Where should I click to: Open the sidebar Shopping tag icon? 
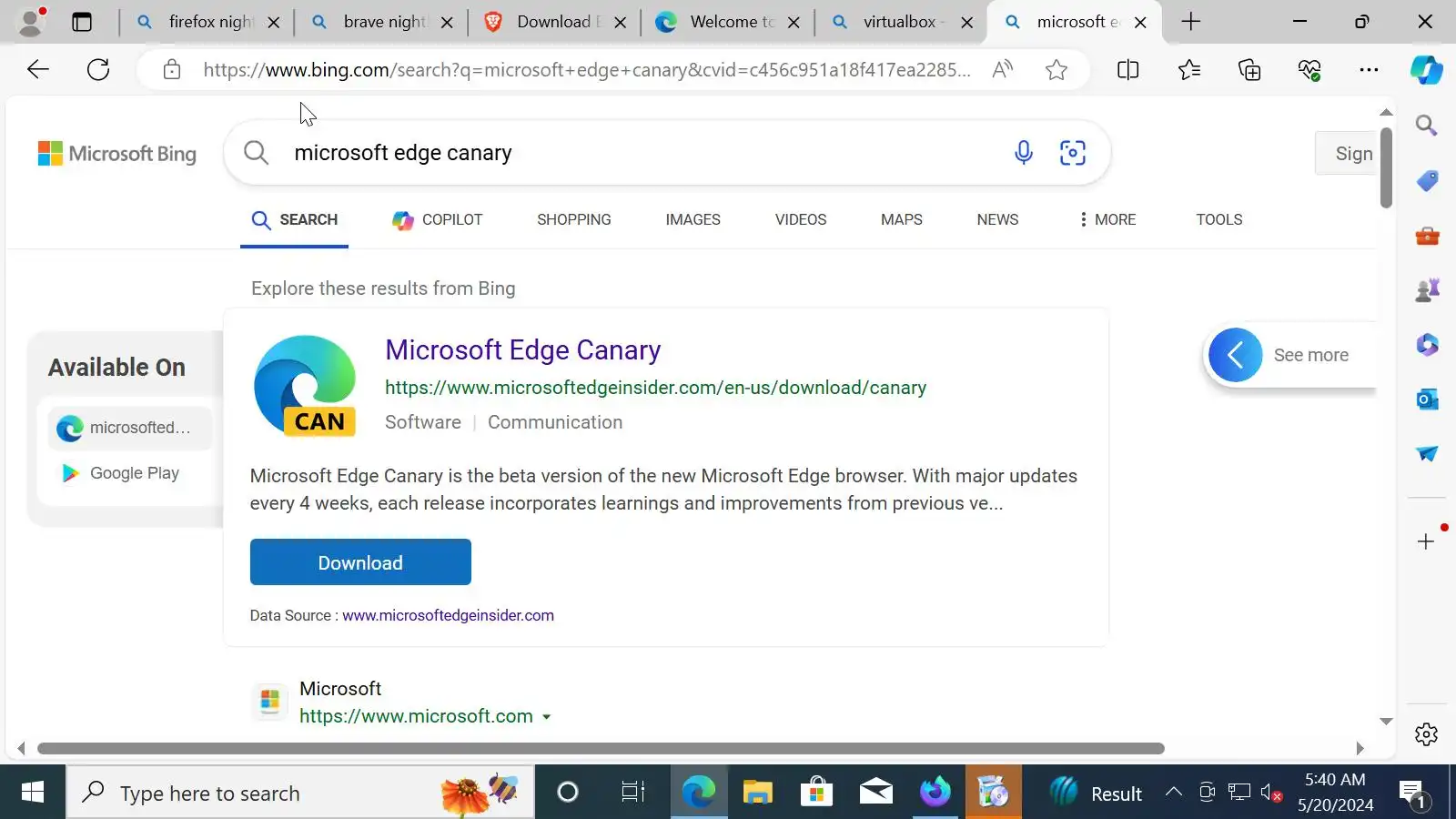(1427, 181)
